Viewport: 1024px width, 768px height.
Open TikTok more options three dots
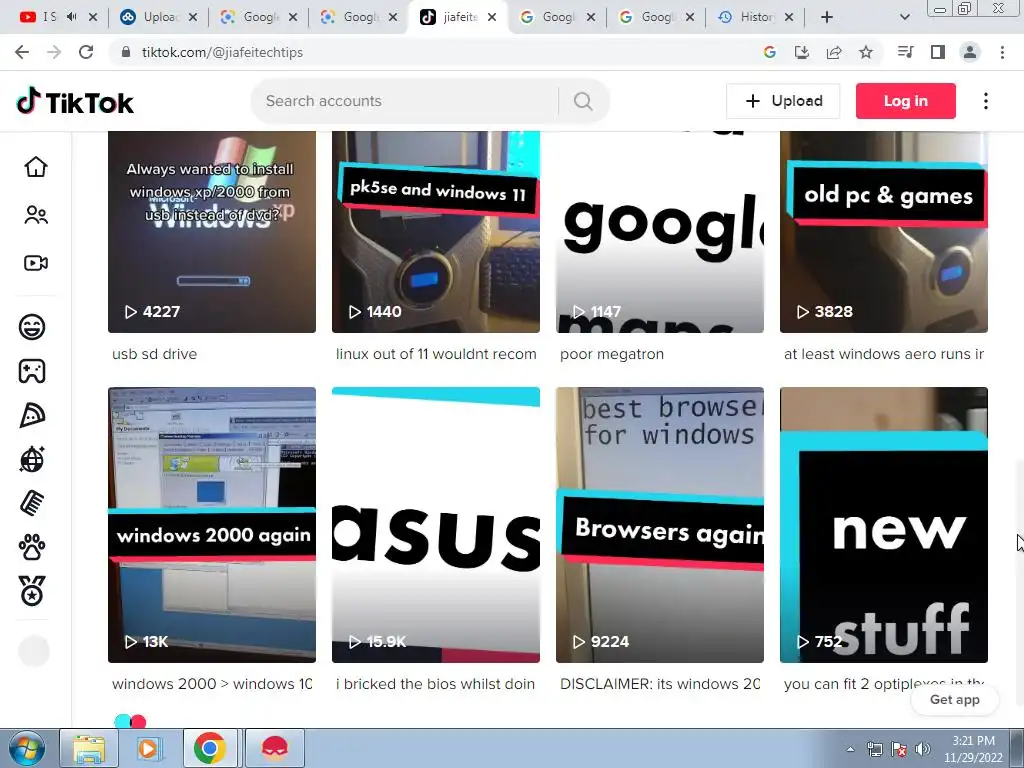point(985,101)
